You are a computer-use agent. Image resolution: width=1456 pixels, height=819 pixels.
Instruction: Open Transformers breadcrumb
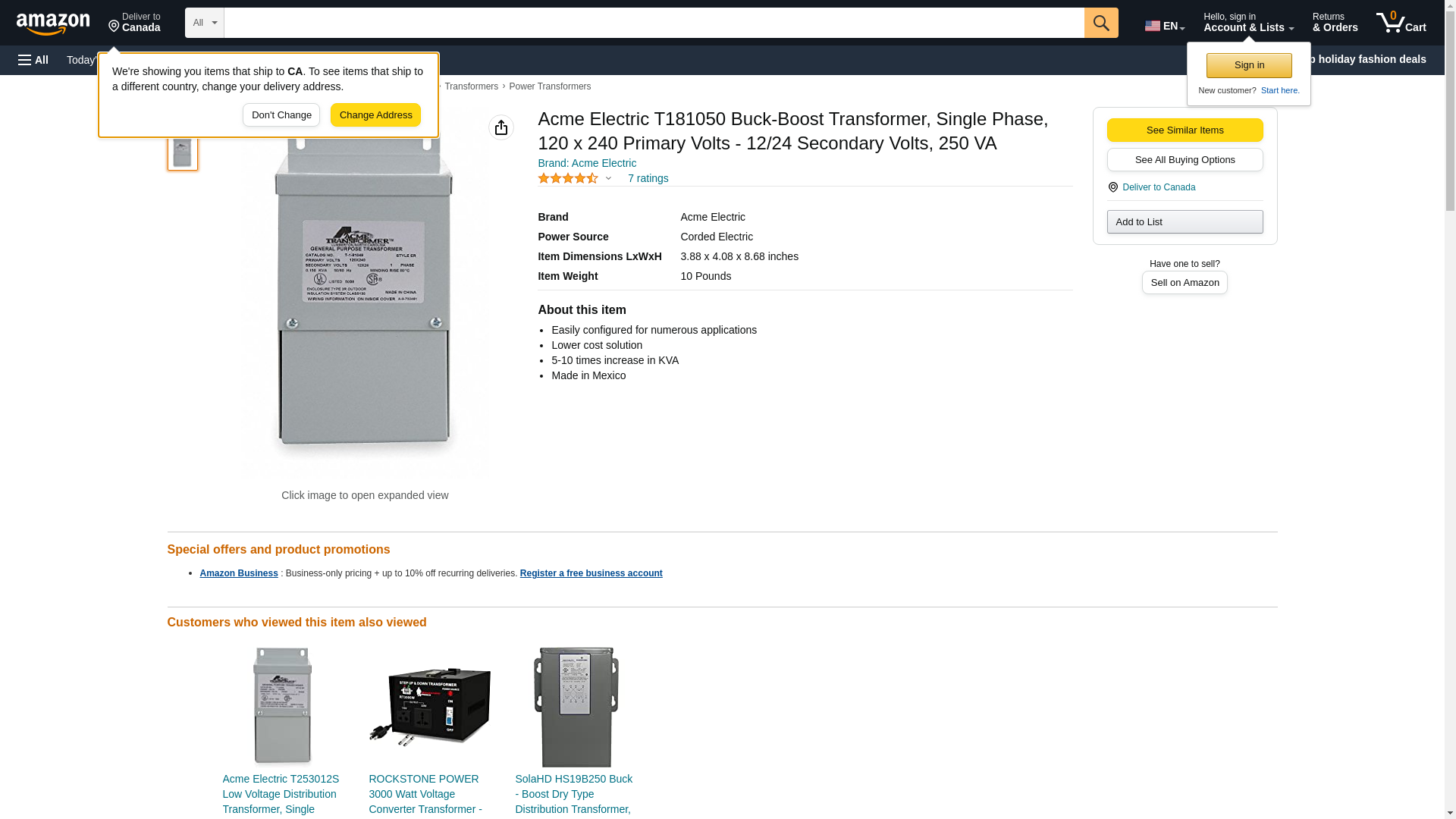(471, 86)
